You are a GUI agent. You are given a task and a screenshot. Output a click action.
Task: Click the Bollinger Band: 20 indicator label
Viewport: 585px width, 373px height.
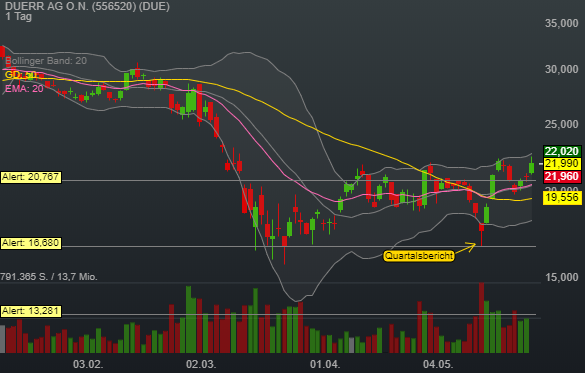click(46, 61)
